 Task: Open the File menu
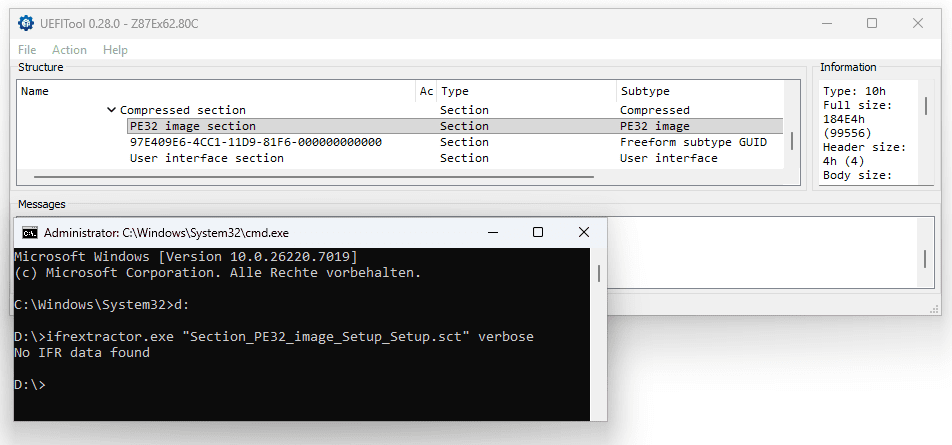(27, 50)
